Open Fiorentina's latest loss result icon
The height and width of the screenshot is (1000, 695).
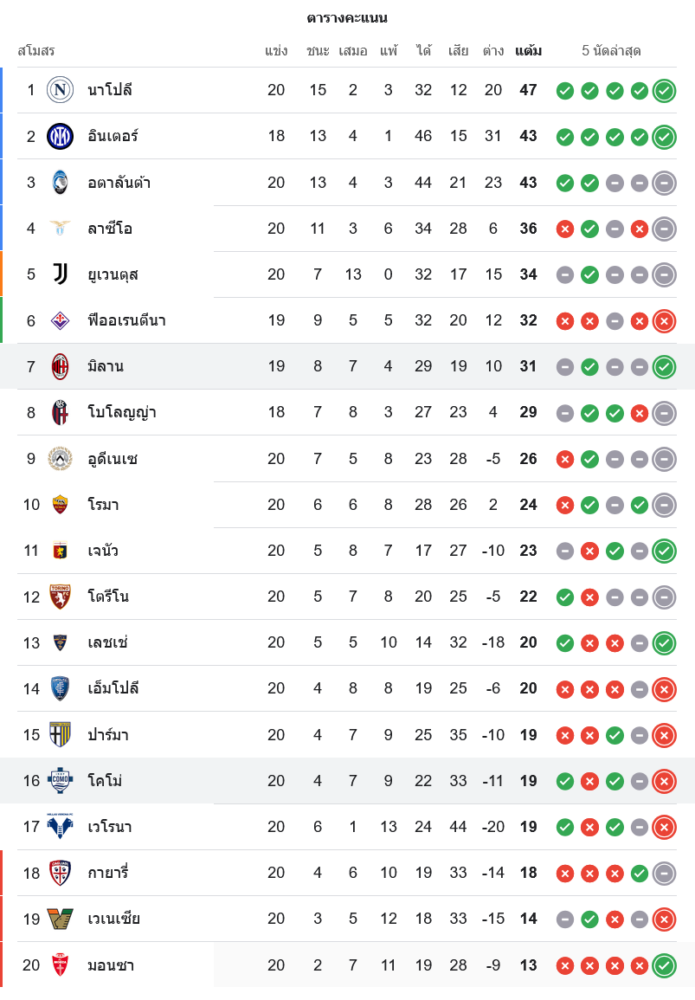(664, 321)
